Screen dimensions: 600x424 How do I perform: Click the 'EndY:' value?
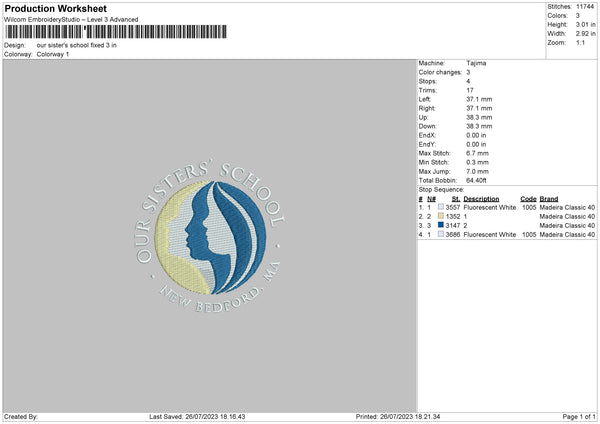[x=476, y=144]
